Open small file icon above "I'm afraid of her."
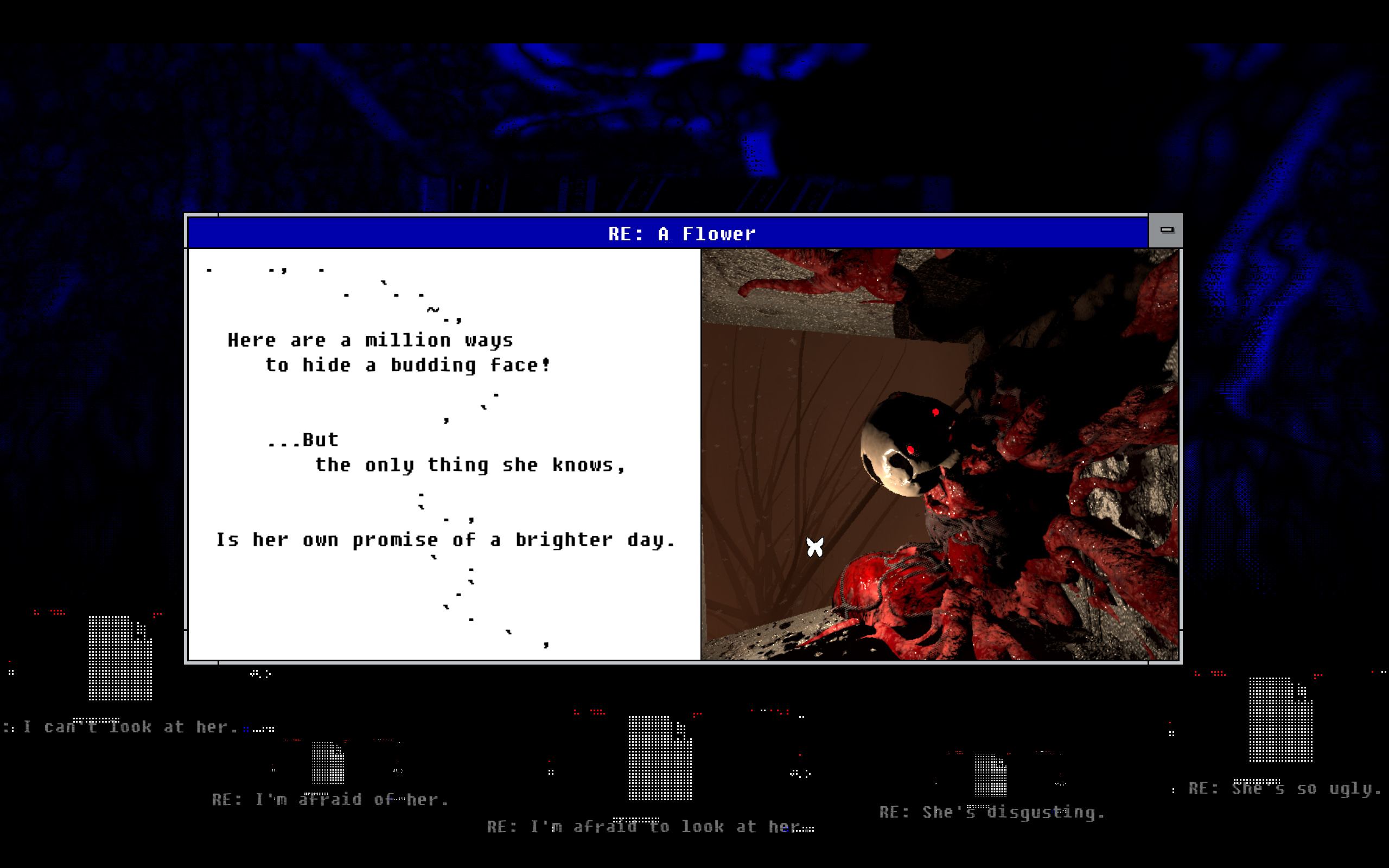Viewport: 1389px width, 868px height. [x=328, y=763]
